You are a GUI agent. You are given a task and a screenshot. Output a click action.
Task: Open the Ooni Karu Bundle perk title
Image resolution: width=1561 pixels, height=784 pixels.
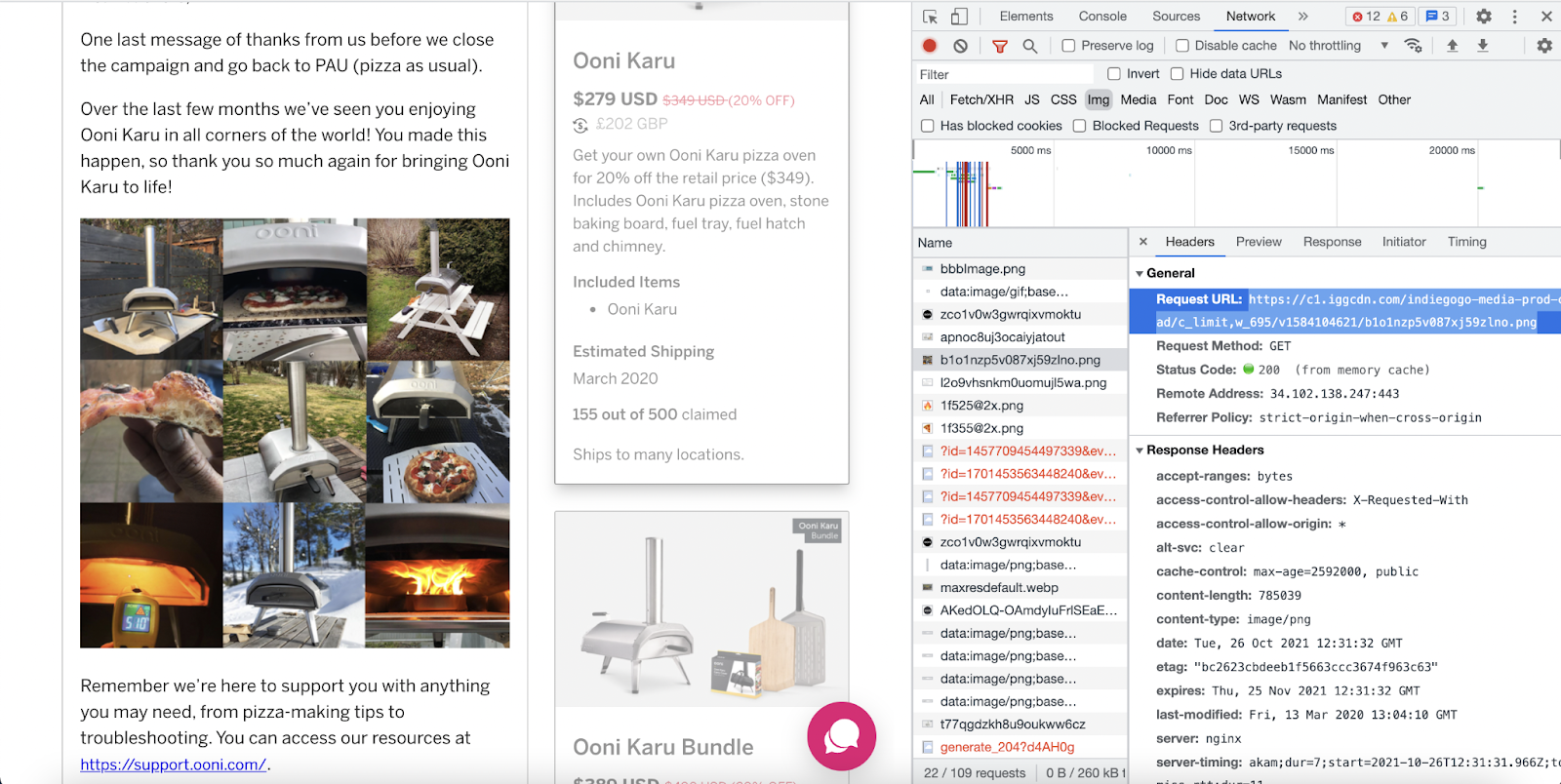[x=663, y=748]
